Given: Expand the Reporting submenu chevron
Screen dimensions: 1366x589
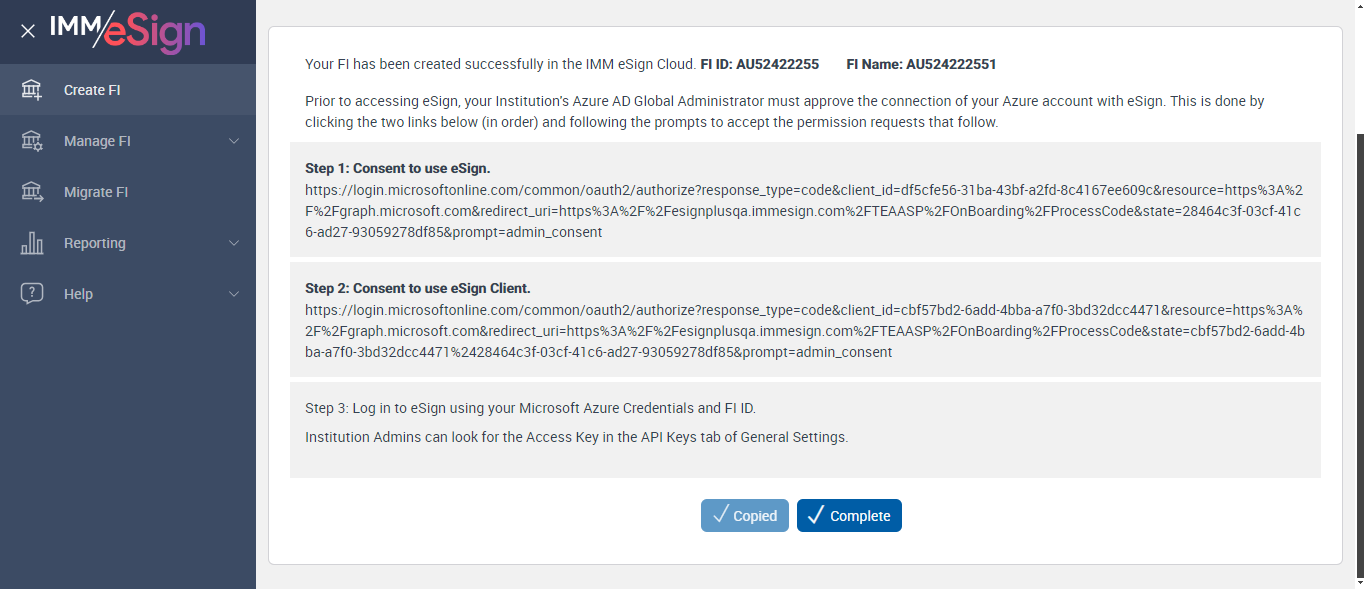Looking at the screenshot, I should [234, 243].
